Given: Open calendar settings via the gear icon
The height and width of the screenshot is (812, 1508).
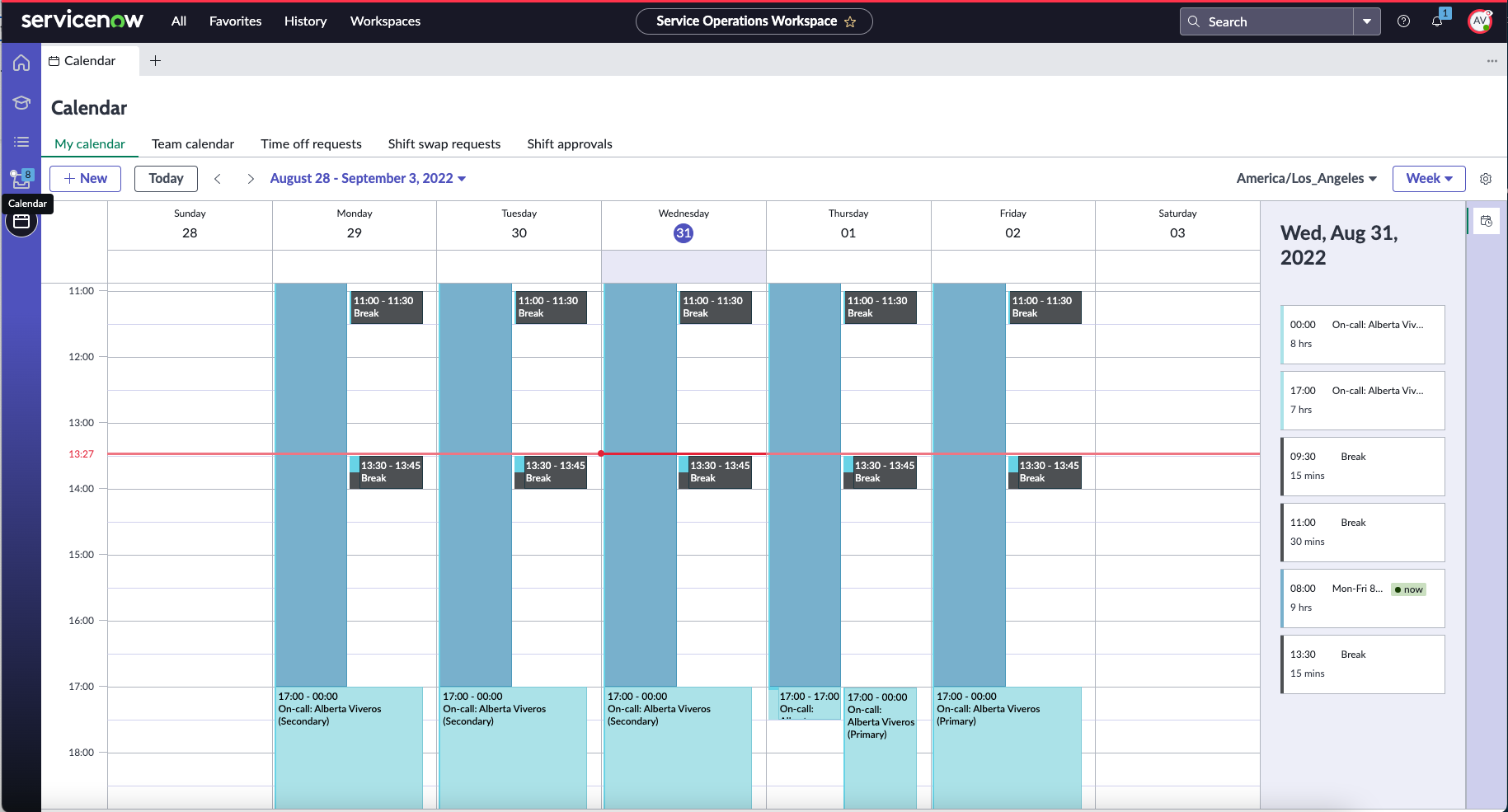Looking at the screenshot, I should tap(1485, 178).
